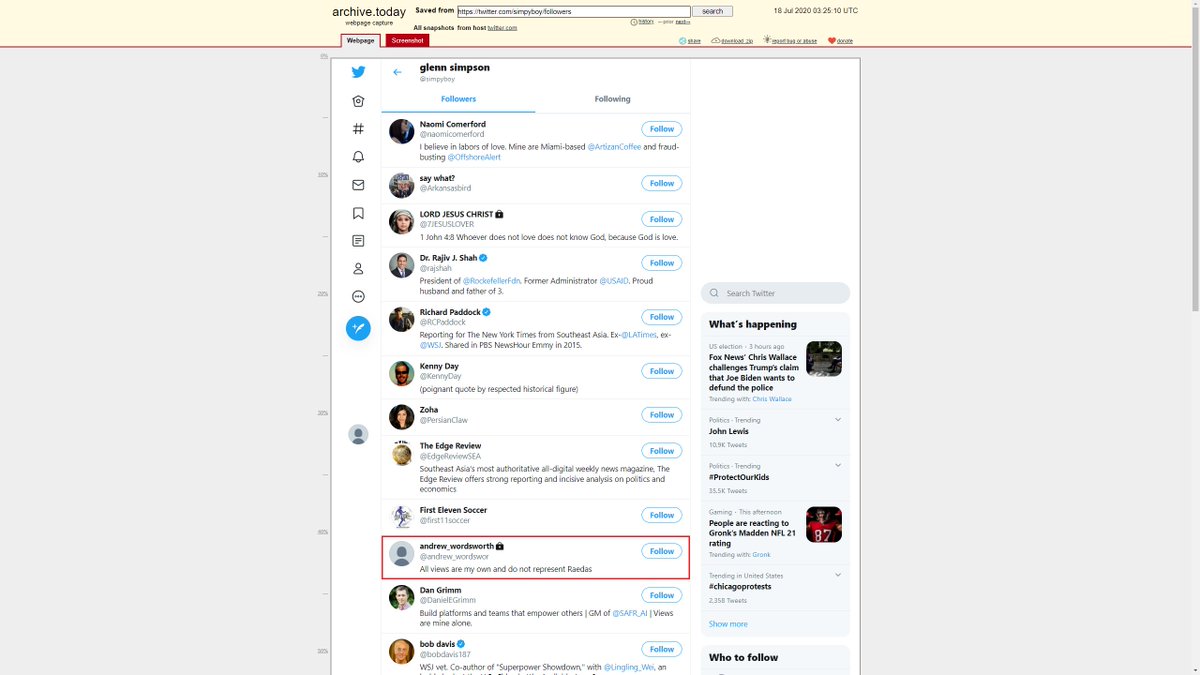
Task: Follow andrew_wordsworth
Action: (x=662, y=551)
